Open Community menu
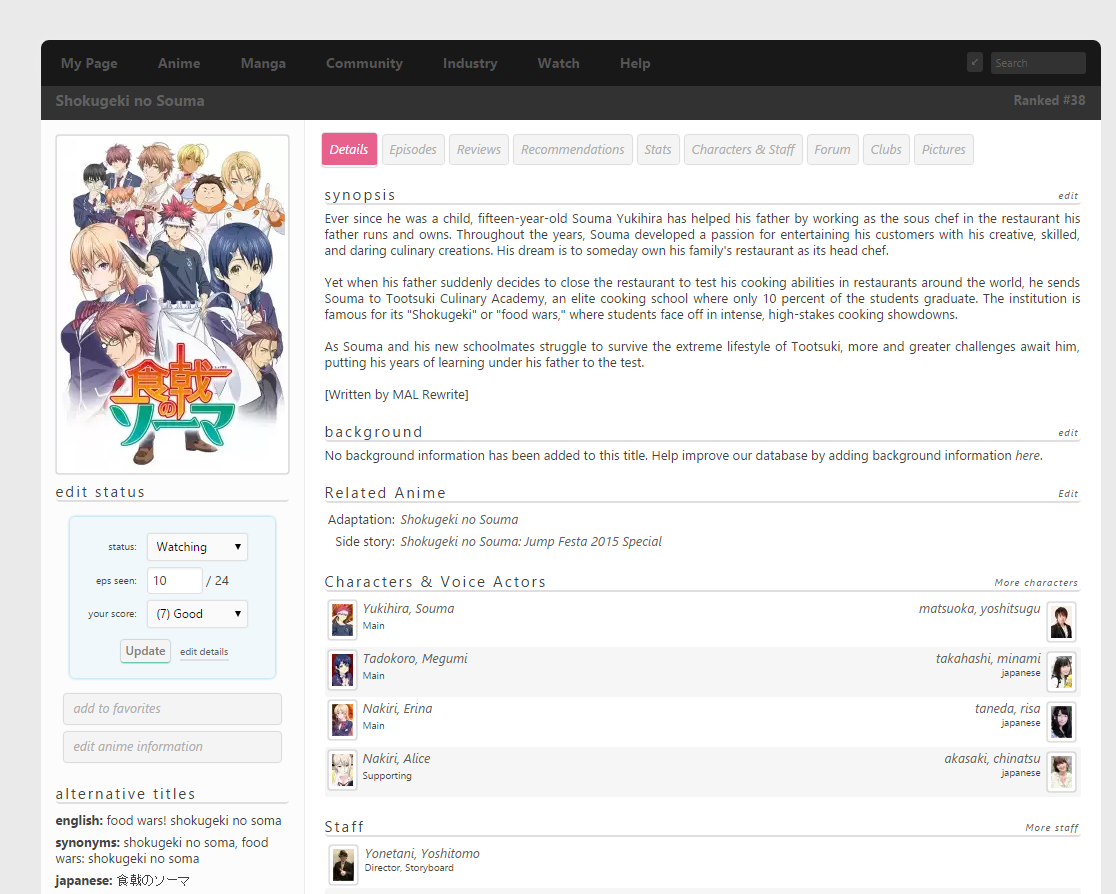The image size is (1116, 894). point(364,63)
